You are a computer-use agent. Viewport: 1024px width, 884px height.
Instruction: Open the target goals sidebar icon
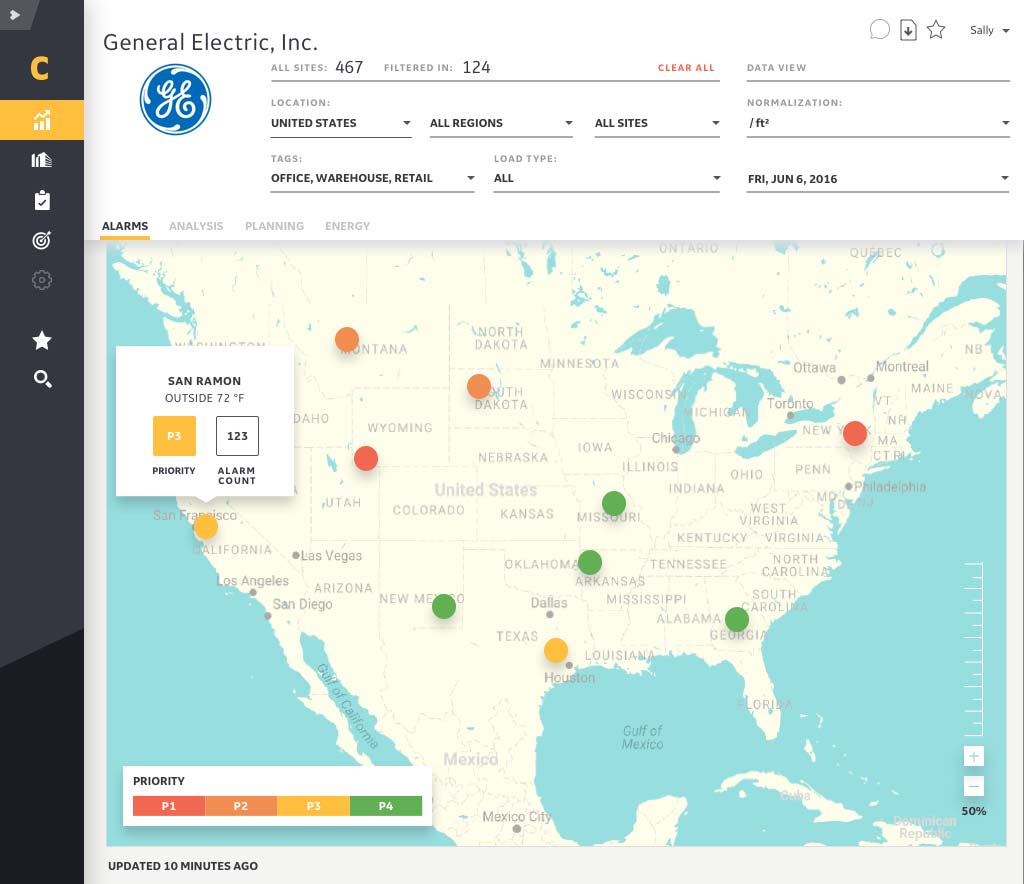pyautogui.click(x=42, y=240)
